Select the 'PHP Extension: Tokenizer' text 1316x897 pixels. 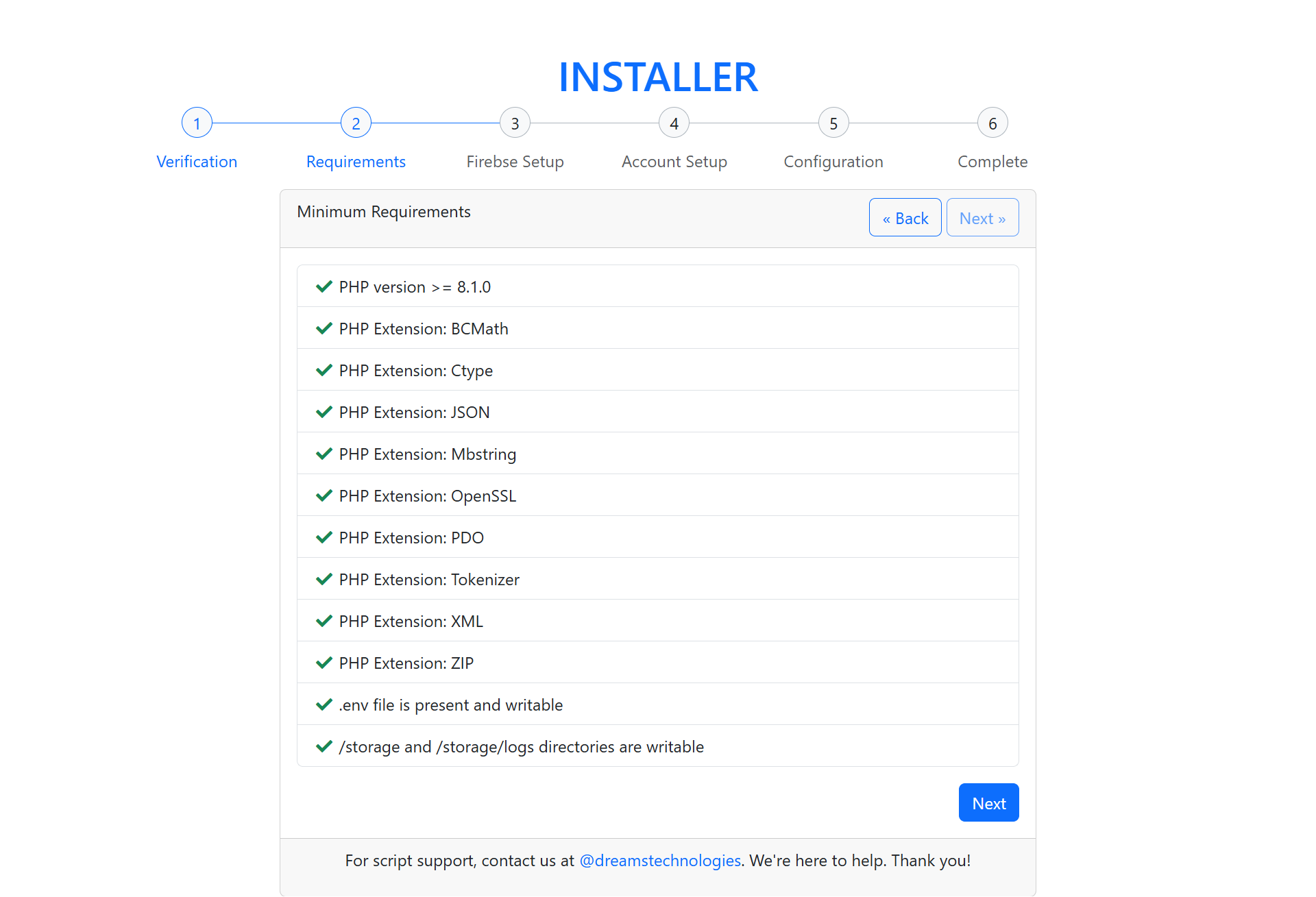click(429, 580)
